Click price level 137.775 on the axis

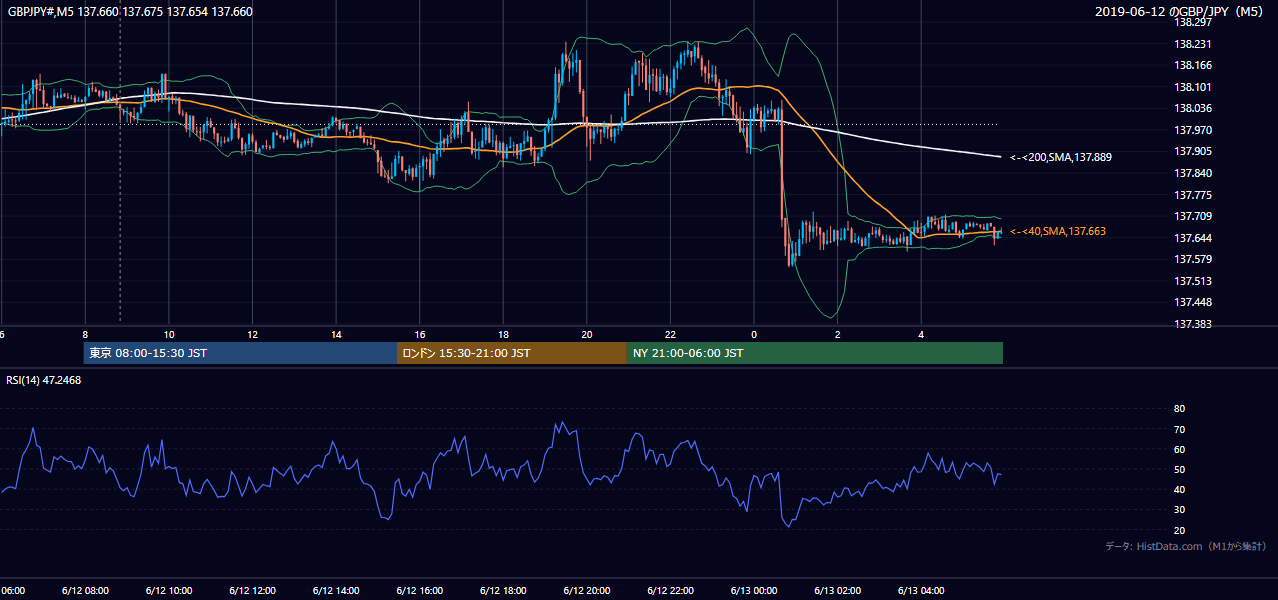pyautogui.click(x=1193, y=195)
